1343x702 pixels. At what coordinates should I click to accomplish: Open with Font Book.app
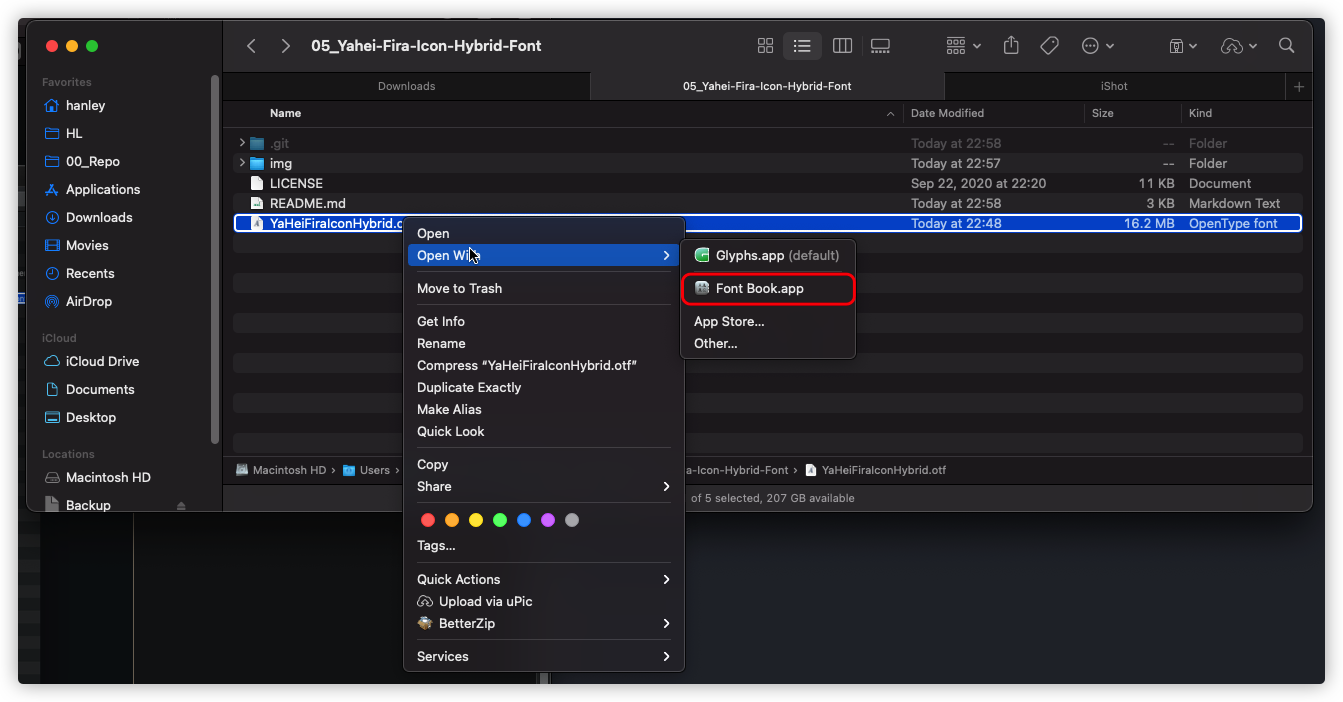click(768, 288)
